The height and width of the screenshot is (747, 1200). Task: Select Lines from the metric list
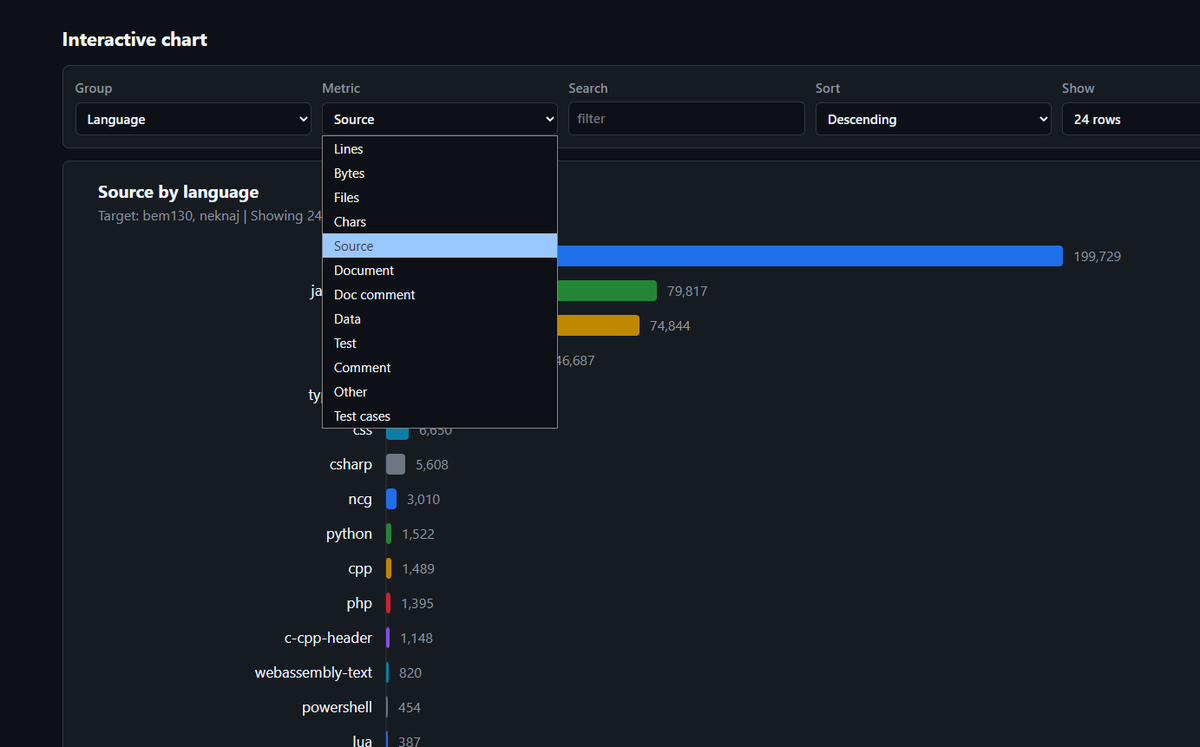[440, 149]
